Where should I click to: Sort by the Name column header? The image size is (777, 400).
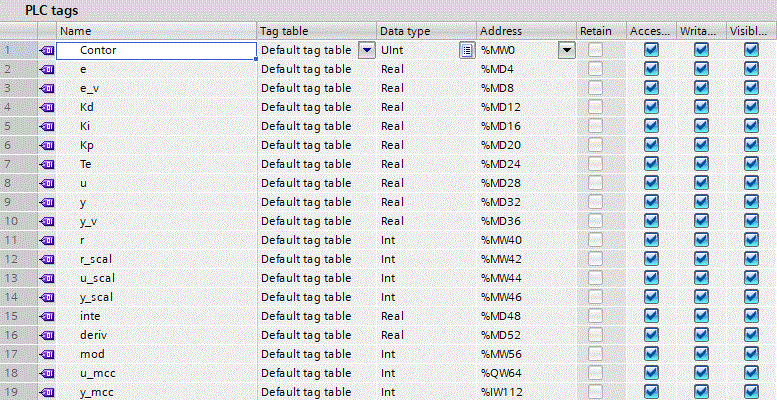(156, 31)
